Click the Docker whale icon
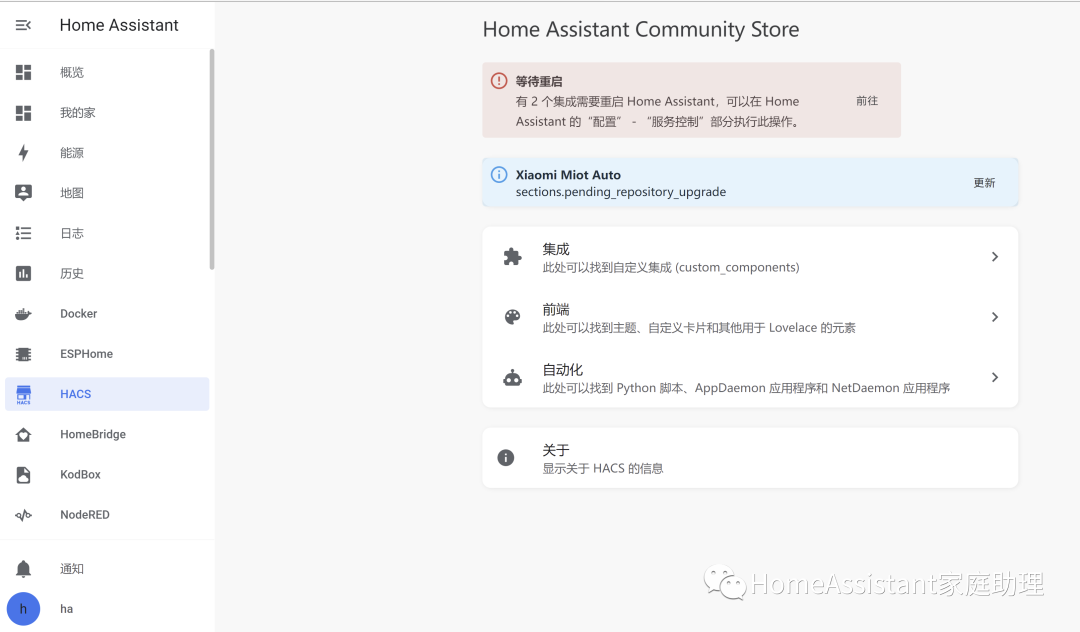Screen dimensions: 1080x632 pyautogui.click(x=23, y=314)
